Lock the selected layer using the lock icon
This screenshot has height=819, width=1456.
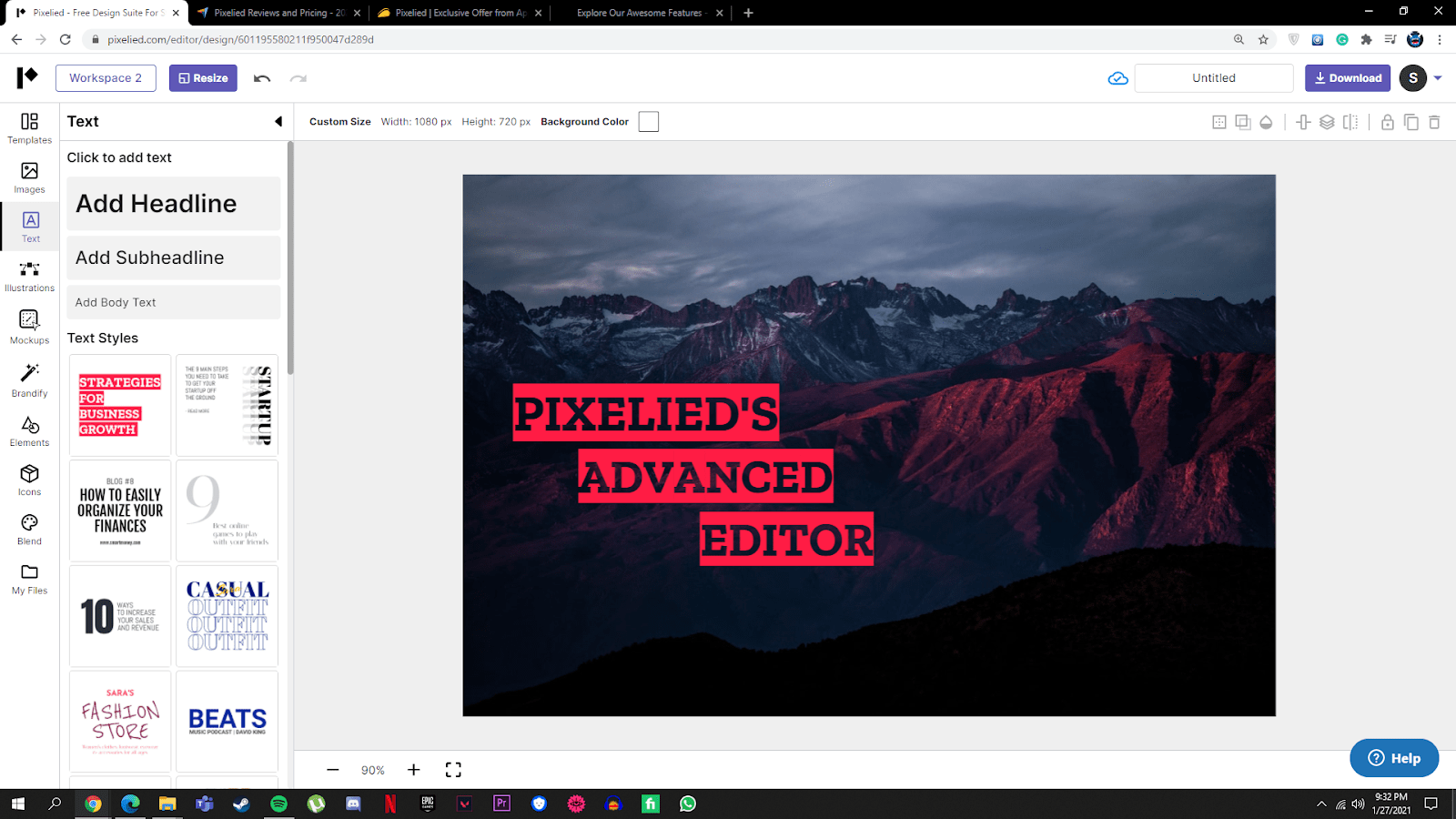click(x=1386, y=121)
